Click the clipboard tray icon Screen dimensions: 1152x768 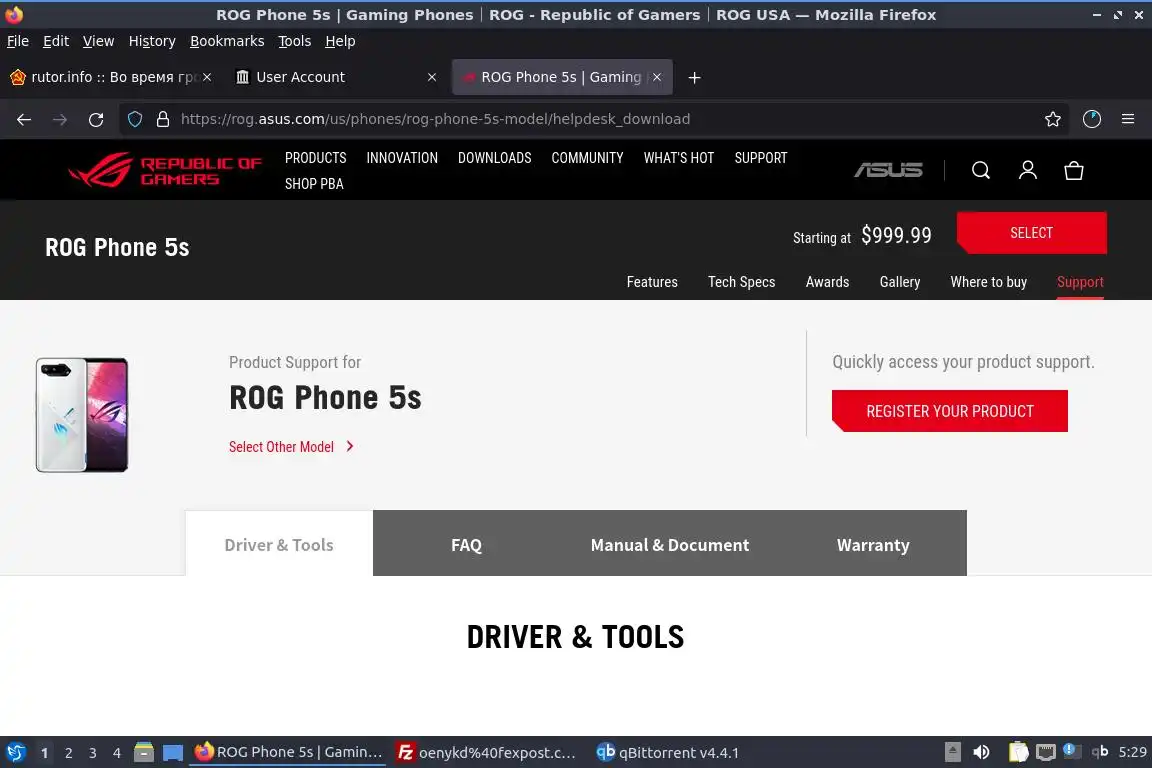point(1018,752)
